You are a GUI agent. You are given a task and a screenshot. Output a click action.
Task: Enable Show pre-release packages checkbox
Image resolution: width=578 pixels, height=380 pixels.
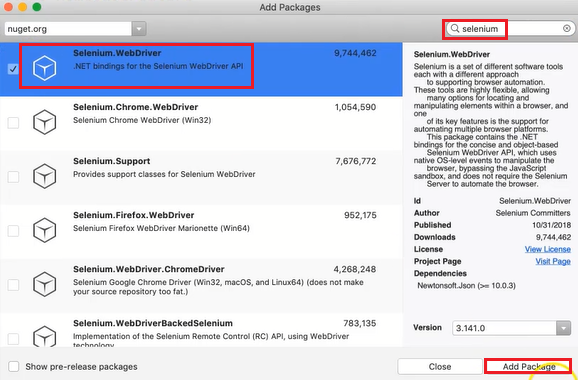pyautogui.click(x=14, y=366)
